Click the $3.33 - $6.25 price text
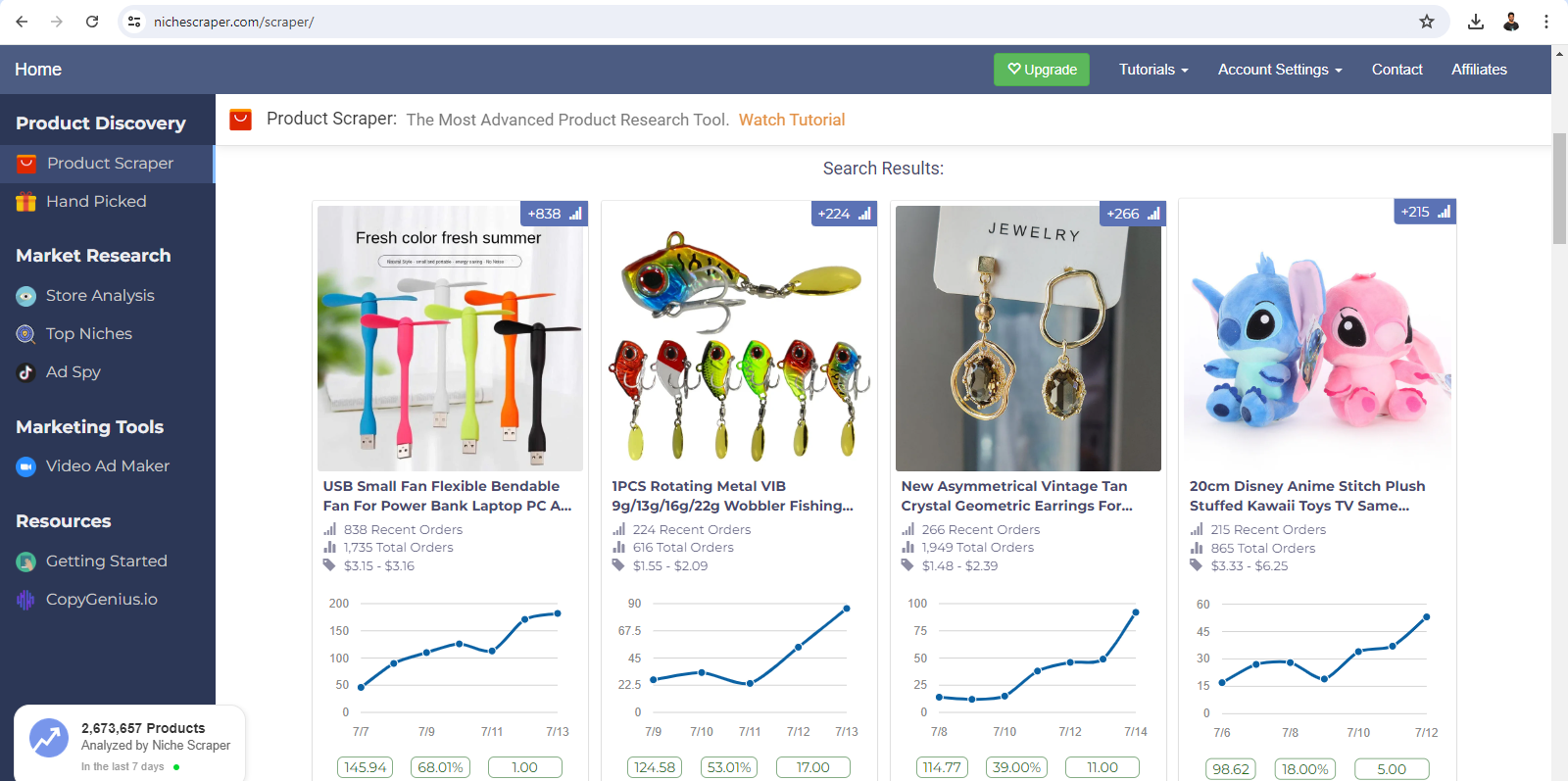The width and height of the screenshot is (1568, 781). click(x=1249, y=565)
